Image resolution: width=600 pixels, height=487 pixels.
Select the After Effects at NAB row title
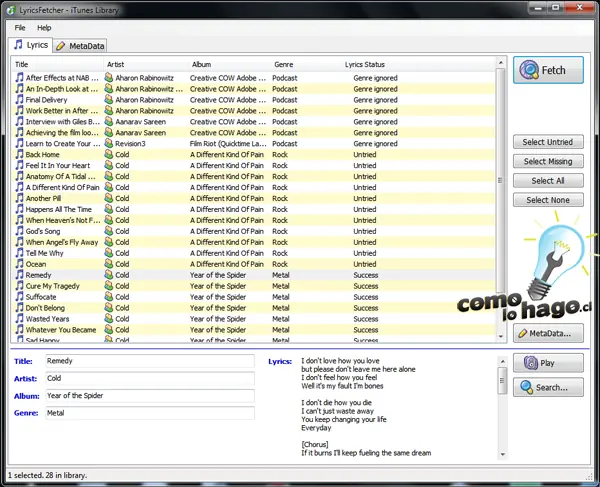pyautogui.click(x=62, y=78)
